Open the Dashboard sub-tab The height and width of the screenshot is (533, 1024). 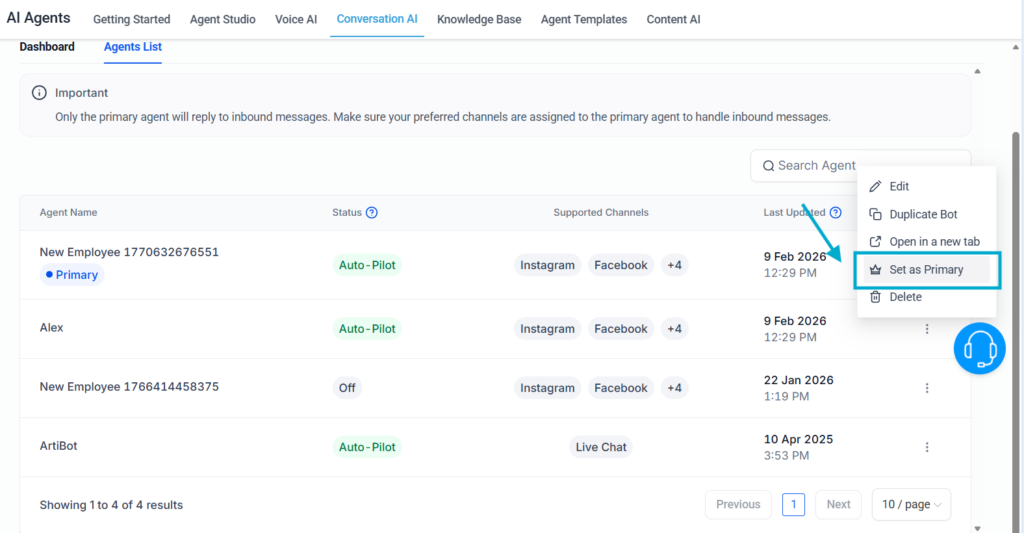[47, 47]
